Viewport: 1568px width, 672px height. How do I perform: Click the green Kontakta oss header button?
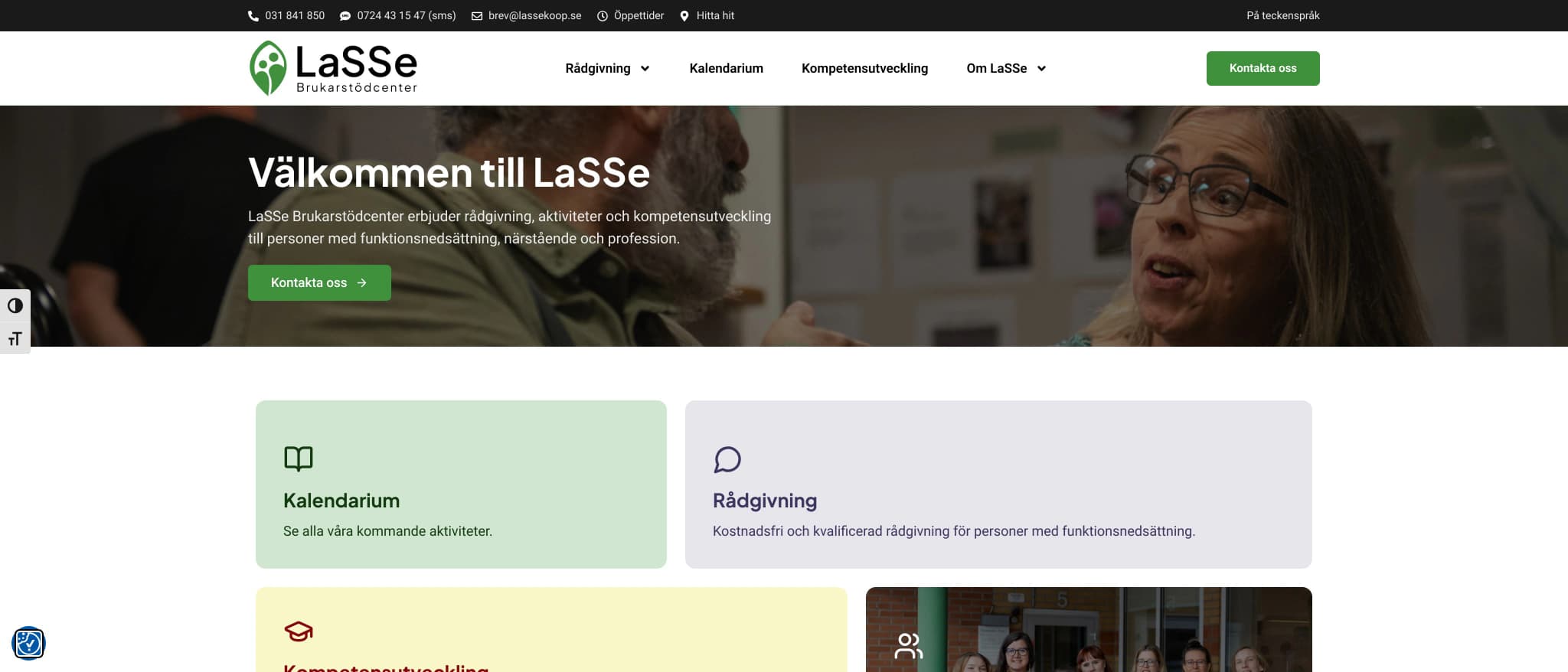click(x=1263, y=68)
